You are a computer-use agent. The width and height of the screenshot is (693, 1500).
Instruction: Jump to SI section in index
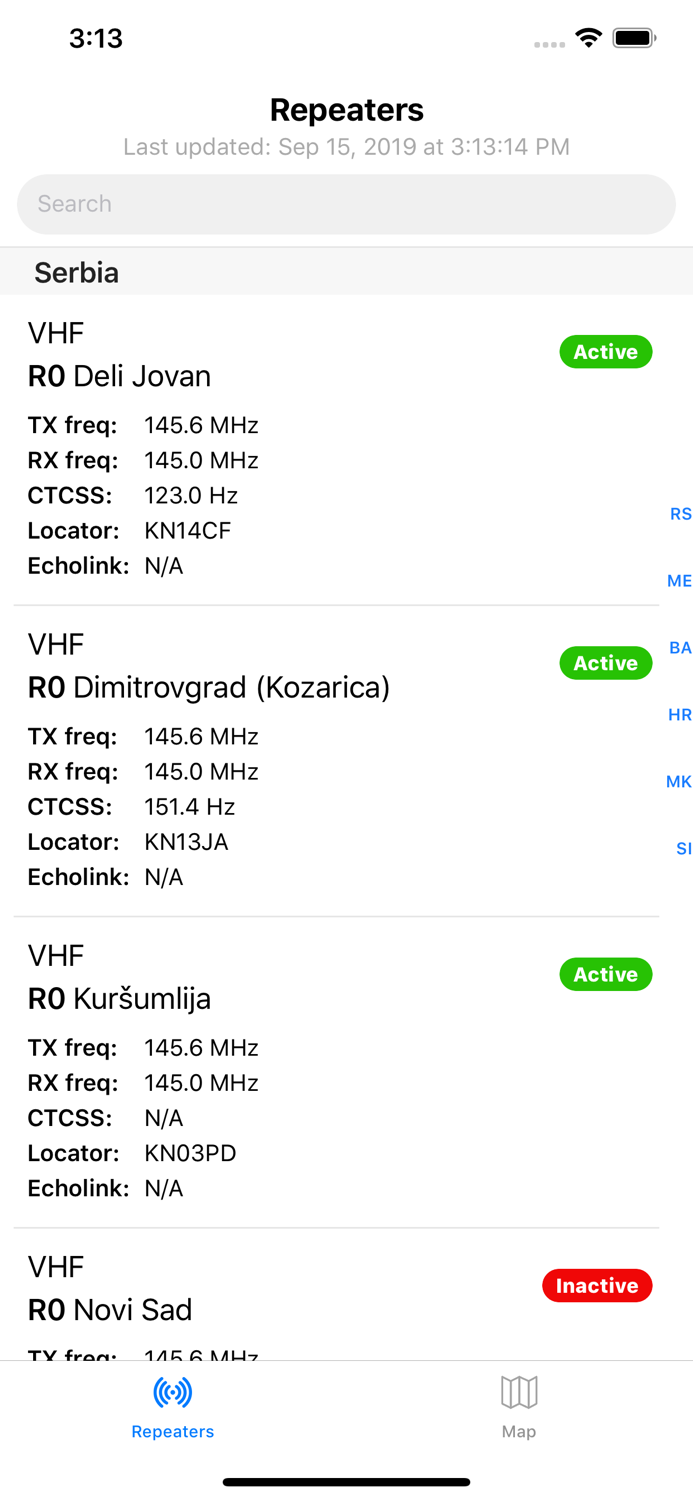[x=683, y=849]
